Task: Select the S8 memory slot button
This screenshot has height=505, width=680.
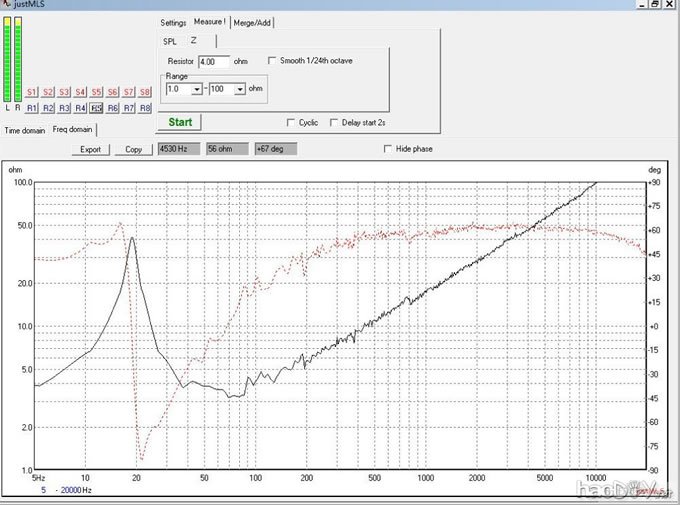Action: point(146,92)
